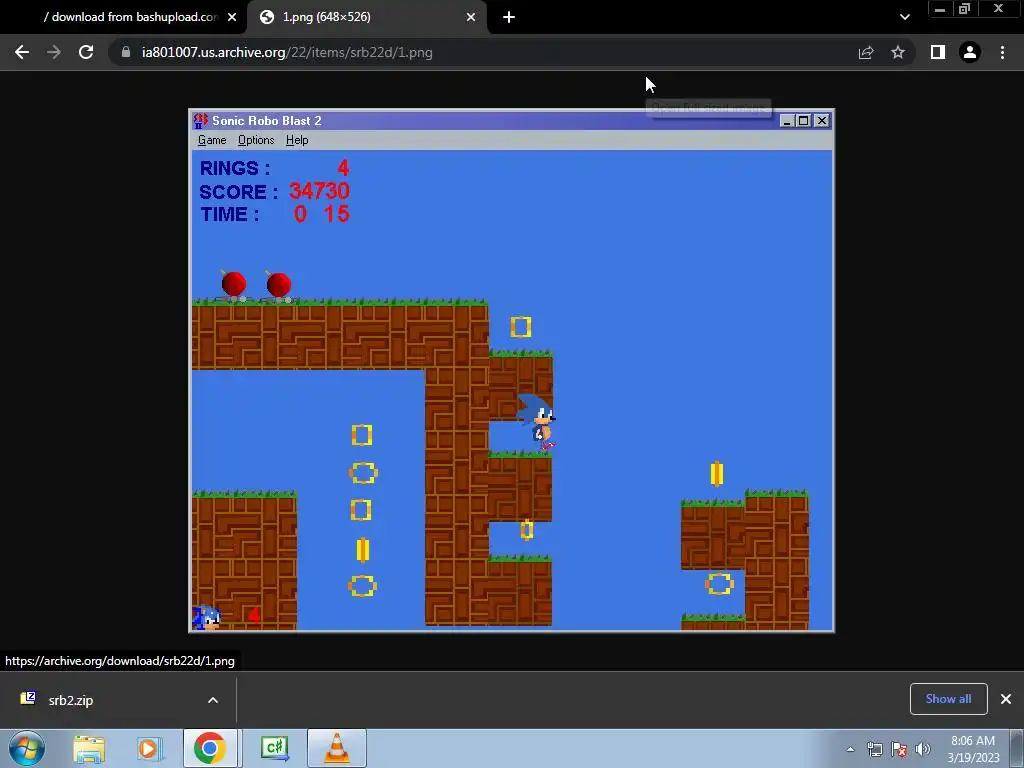This screenshot has width=1024, height=768.
Task: Open the browser side panel
Action: 938,52
